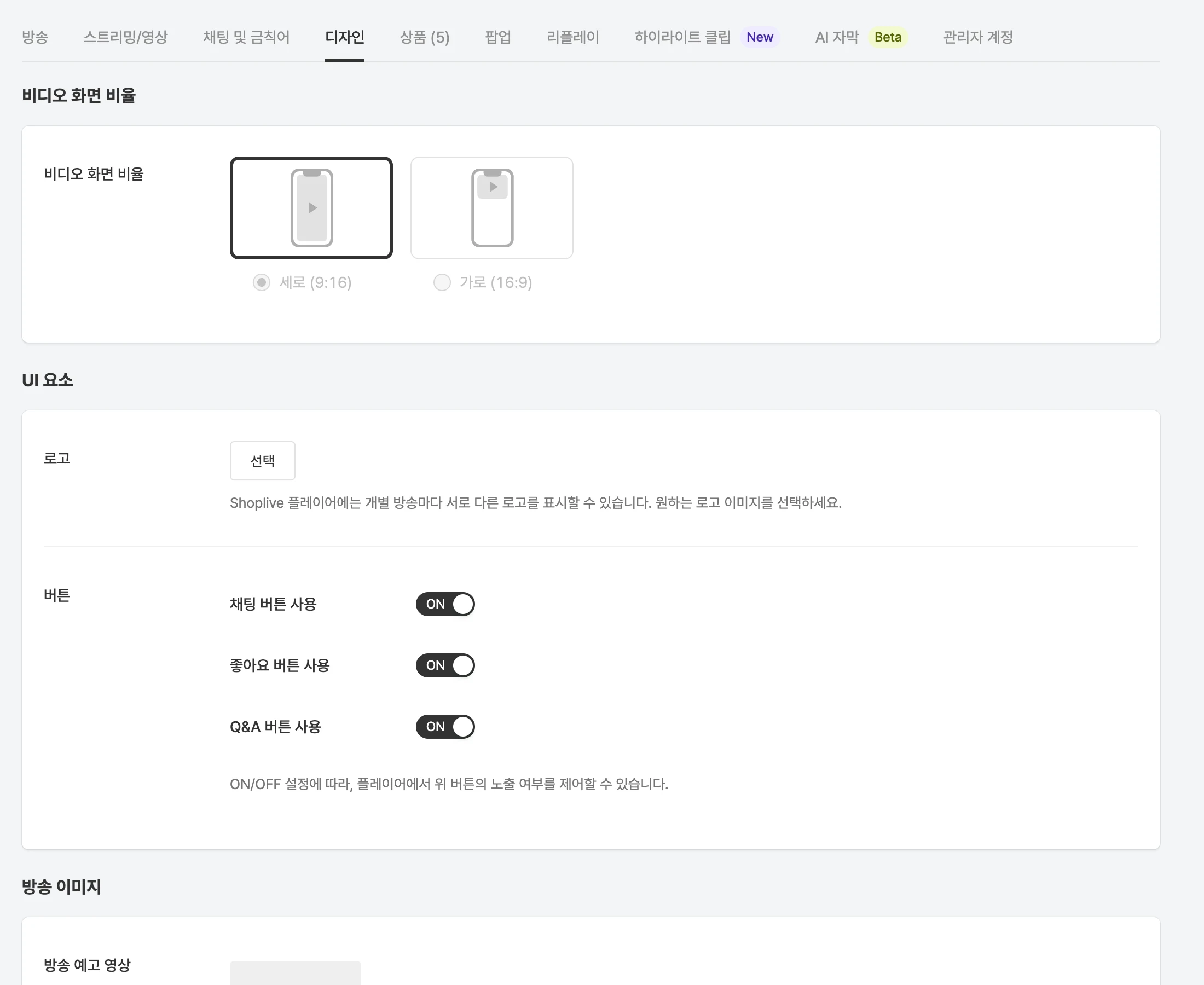The image size is (1204, 985).
Task: Open the 팝업 tab
Action: point(497,37)
